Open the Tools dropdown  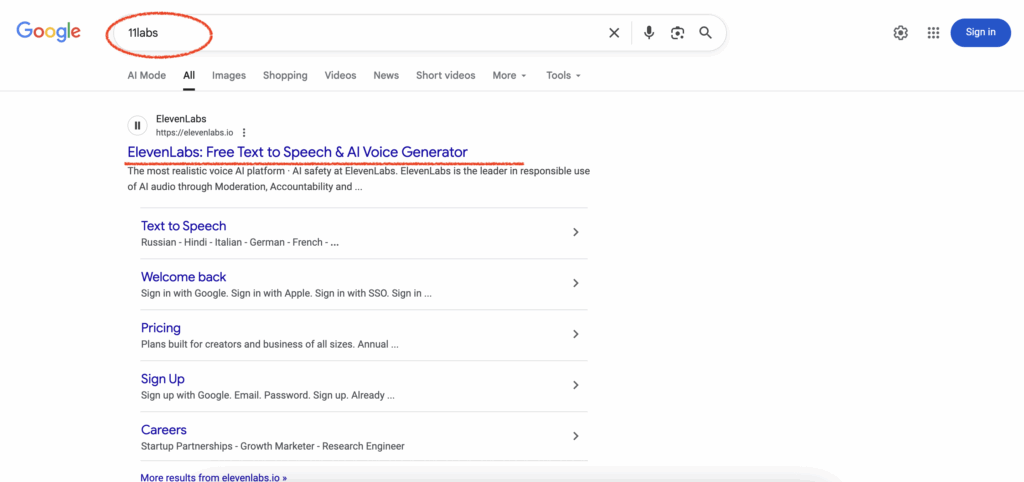pyautogui.click(x=563, y=75)
